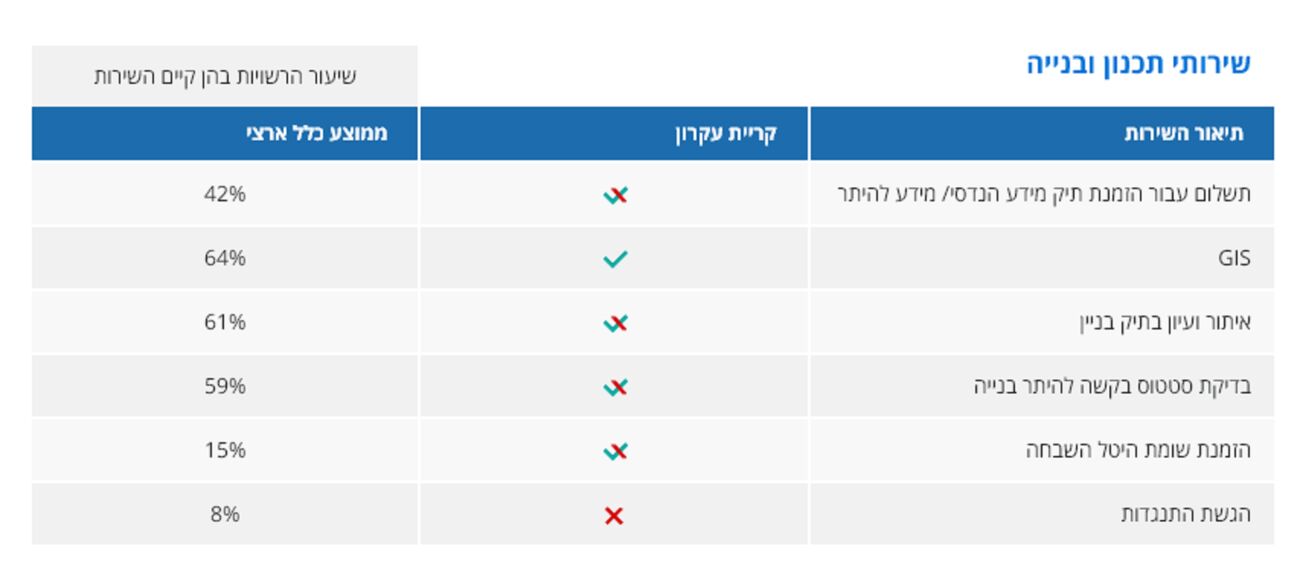Select the הזמנת שומת היטל השבחה text
This screenshot has height=581, width=1300.
tap(1138, 451)
